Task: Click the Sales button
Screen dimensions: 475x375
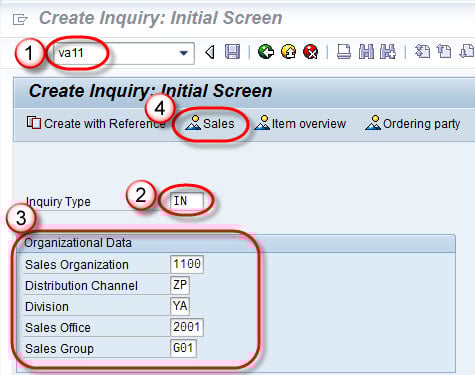Action: click(x=210, y=124)
